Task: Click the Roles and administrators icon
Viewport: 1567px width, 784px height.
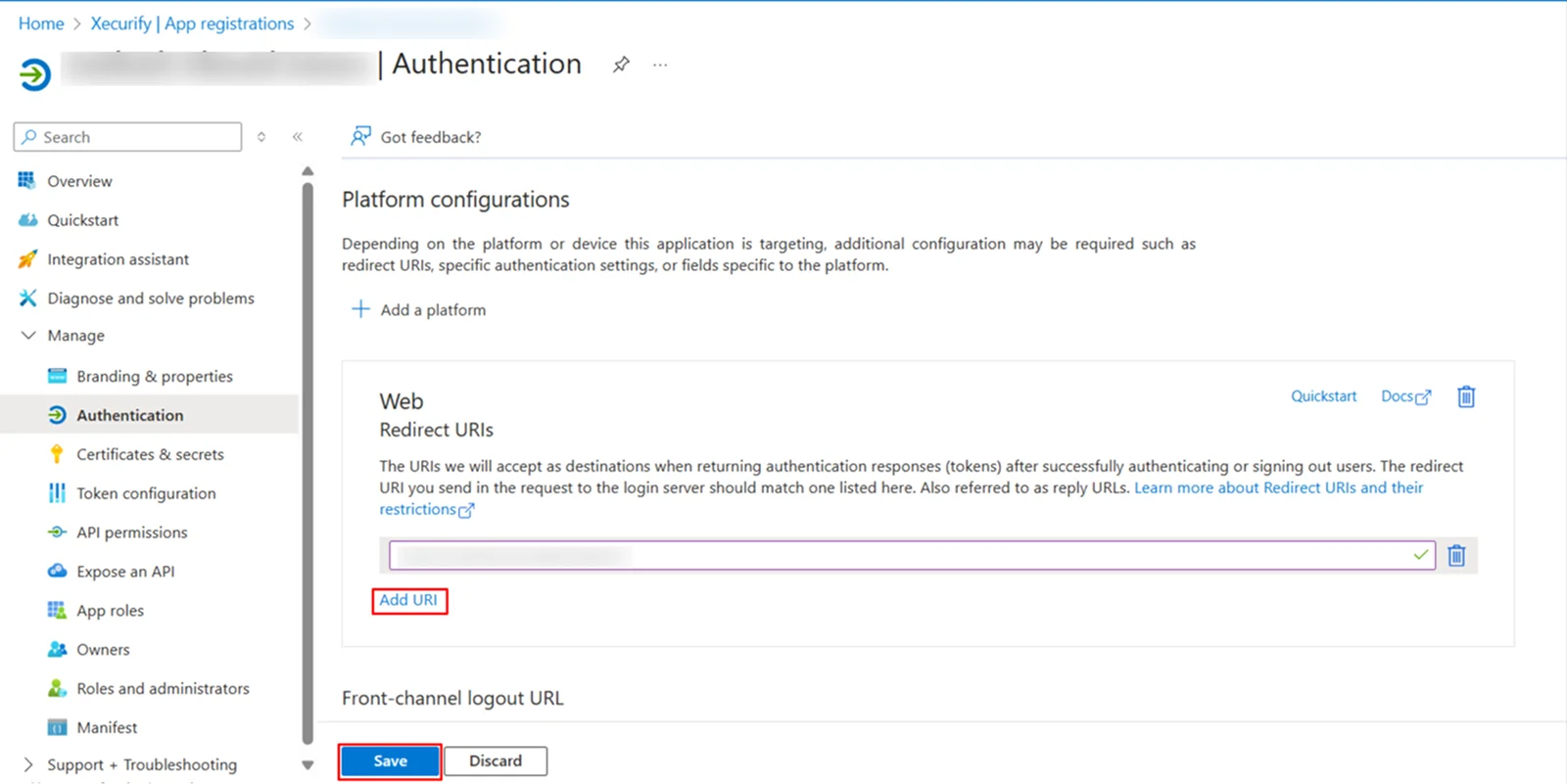Action: coord(57,688)
